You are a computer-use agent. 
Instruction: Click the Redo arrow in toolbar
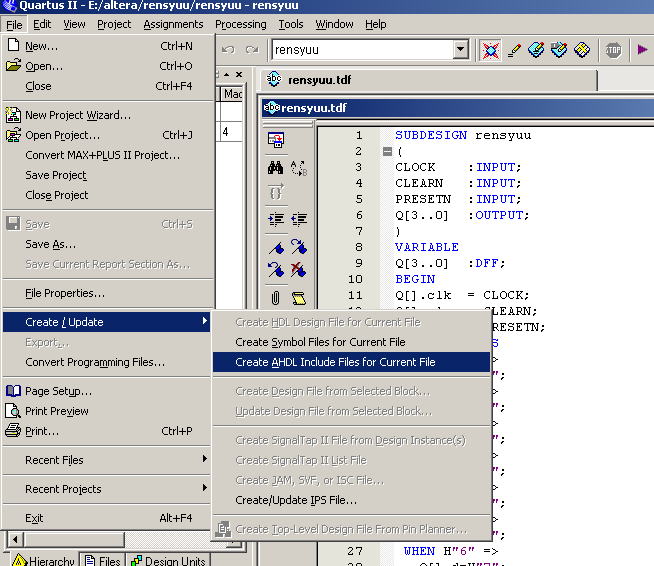(252, 50)
